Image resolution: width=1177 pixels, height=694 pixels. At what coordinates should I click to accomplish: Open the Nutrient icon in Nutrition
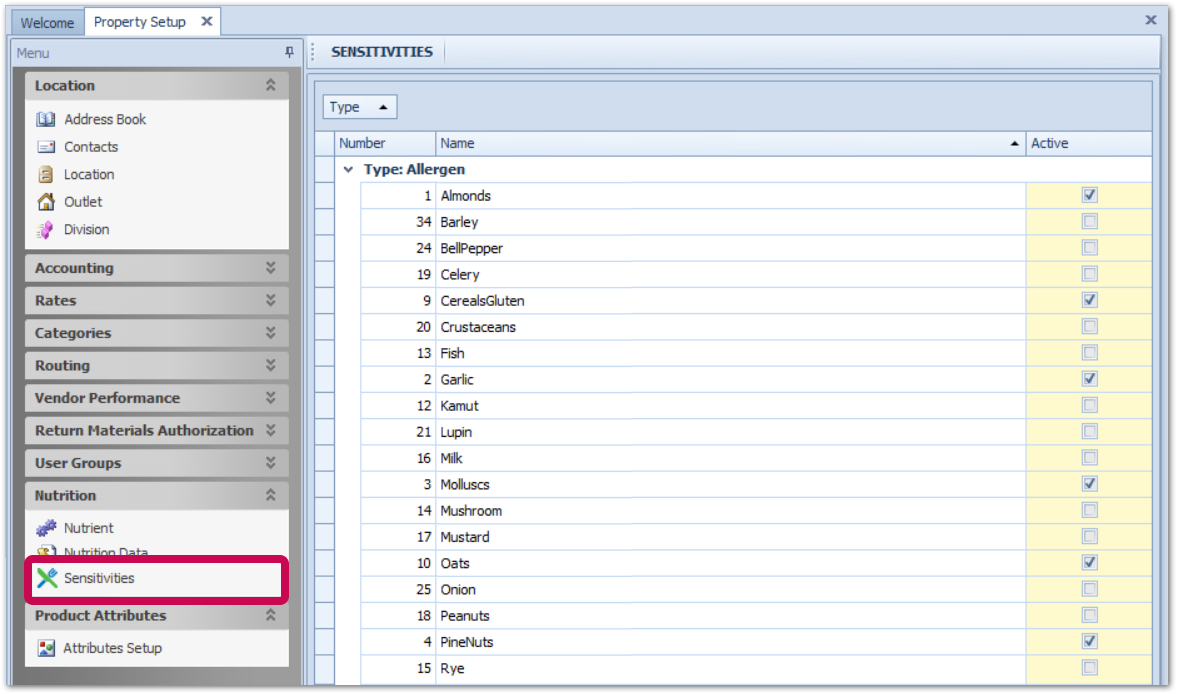[46, 528]
